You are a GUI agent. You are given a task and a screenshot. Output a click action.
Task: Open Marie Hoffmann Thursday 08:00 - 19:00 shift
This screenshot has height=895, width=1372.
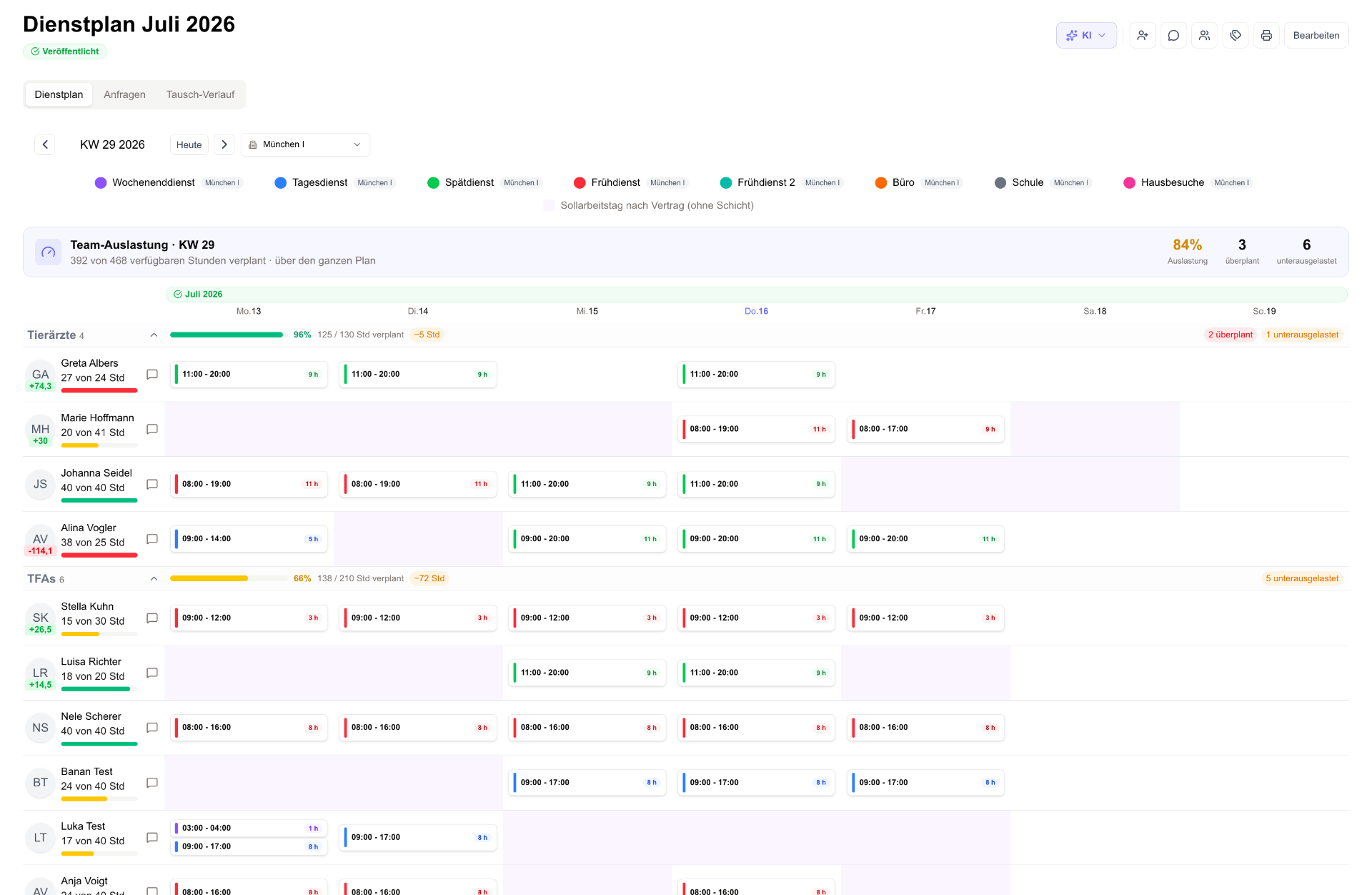click(756, 430)
